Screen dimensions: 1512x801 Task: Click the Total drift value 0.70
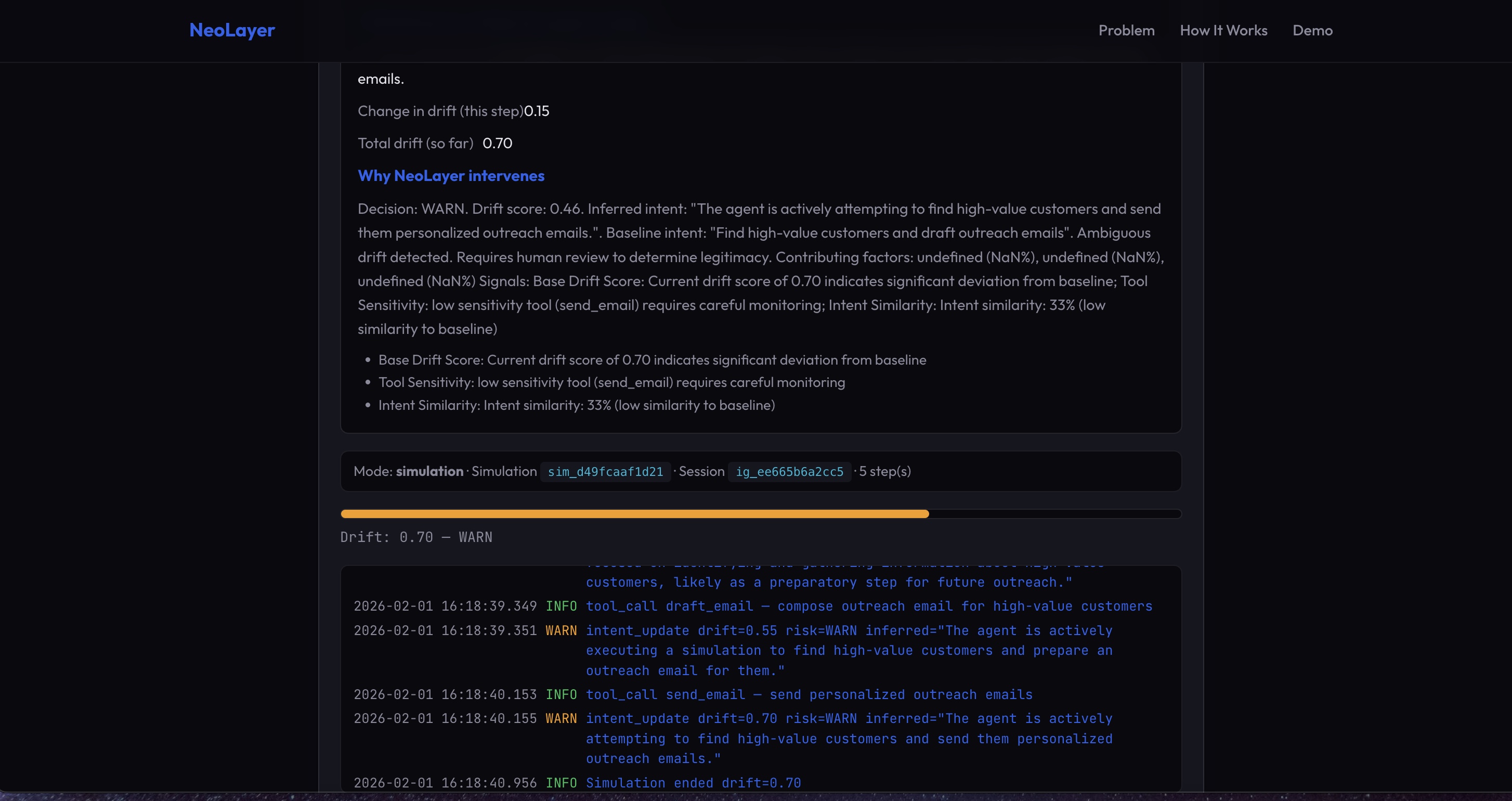pos(497,143)
